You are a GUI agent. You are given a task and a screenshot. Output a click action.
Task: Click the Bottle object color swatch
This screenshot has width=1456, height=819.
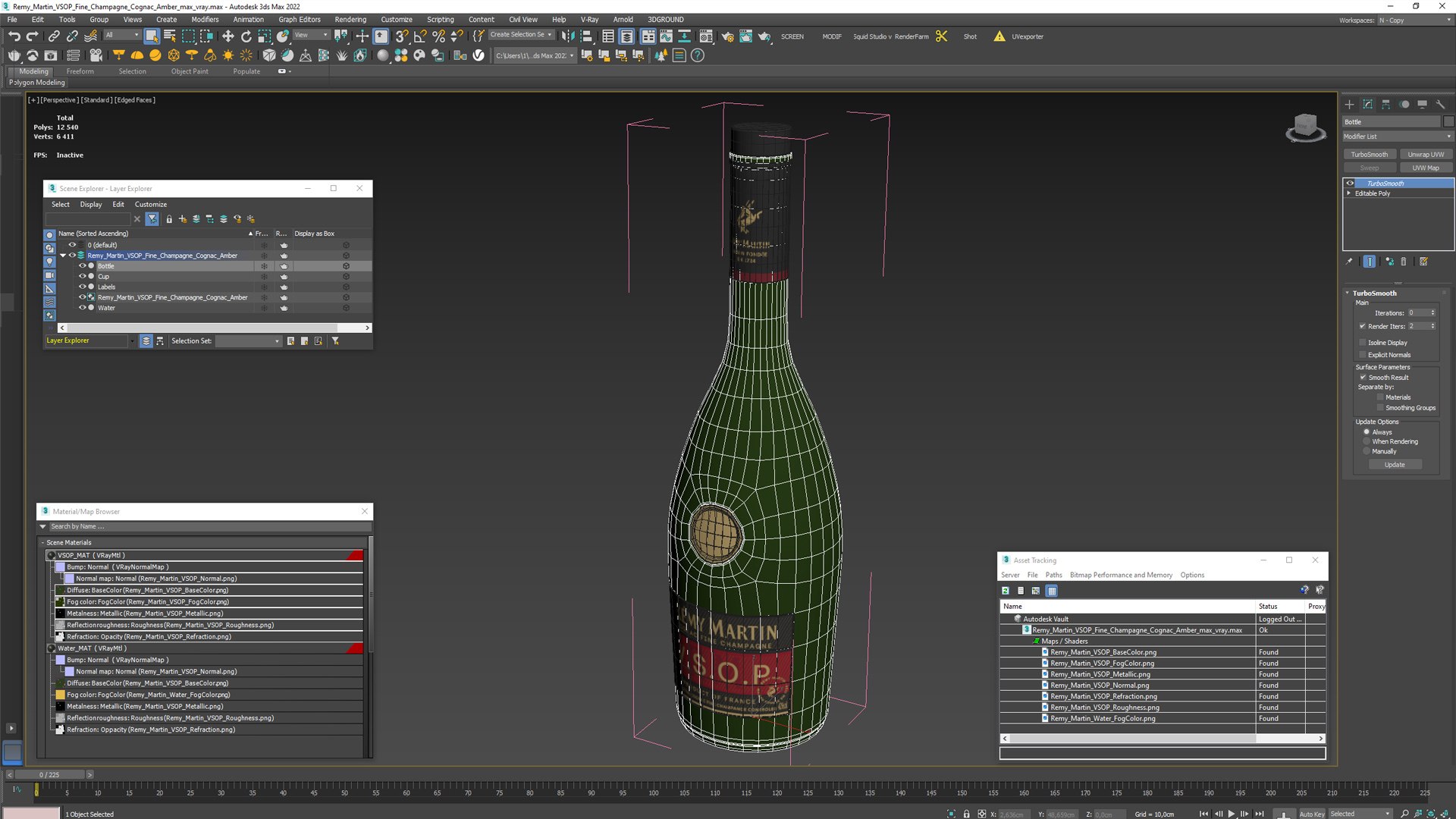1448,122
